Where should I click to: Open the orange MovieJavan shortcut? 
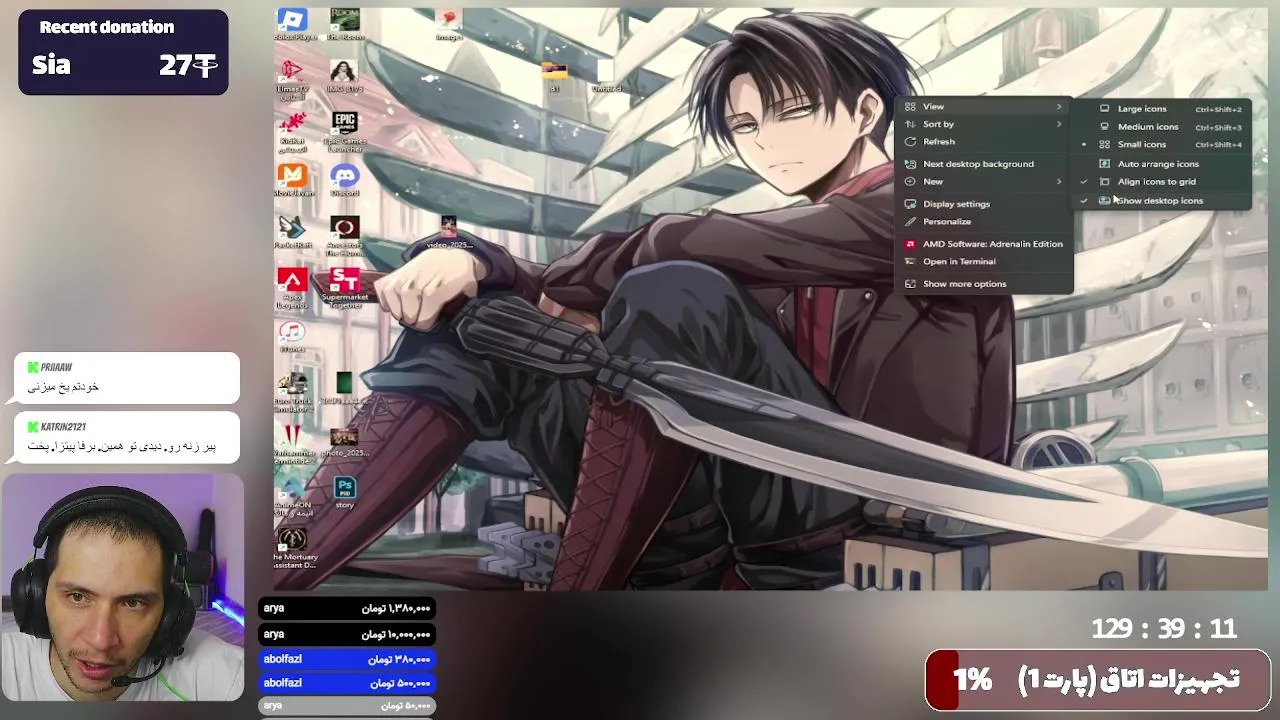point(293,180)
